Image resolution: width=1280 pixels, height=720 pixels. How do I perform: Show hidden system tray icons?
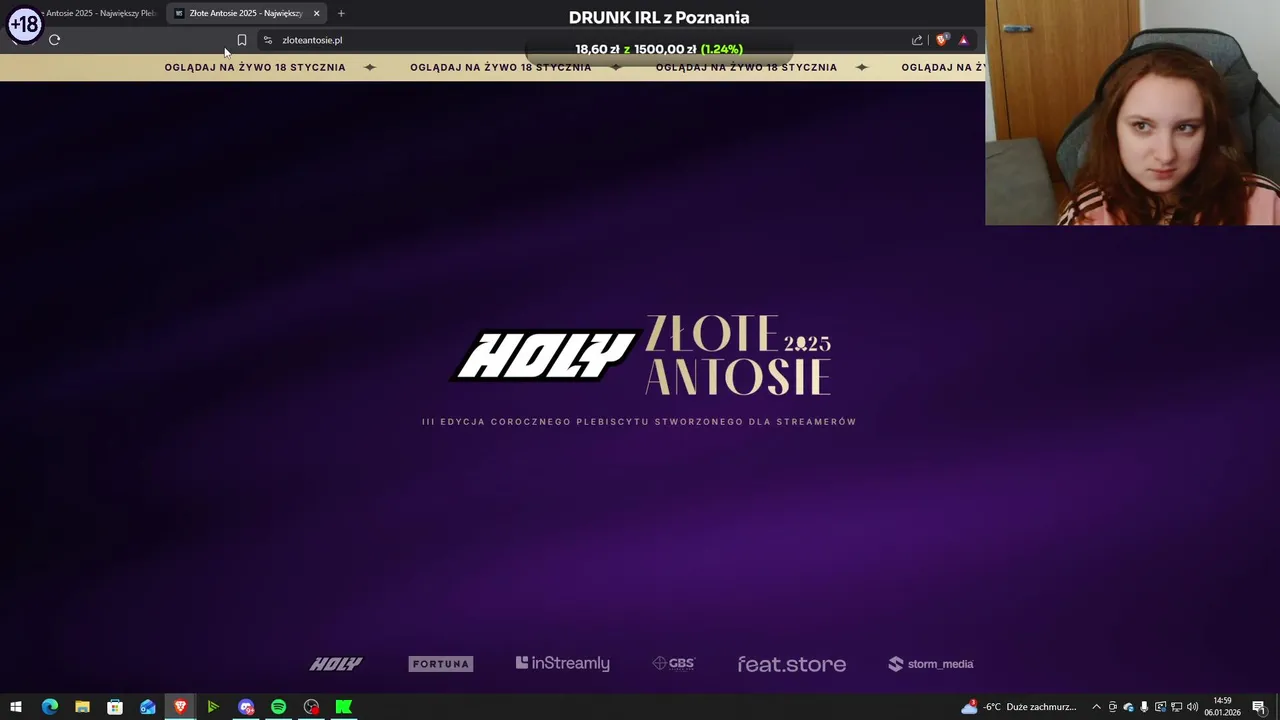click(x=1096, y=707)
